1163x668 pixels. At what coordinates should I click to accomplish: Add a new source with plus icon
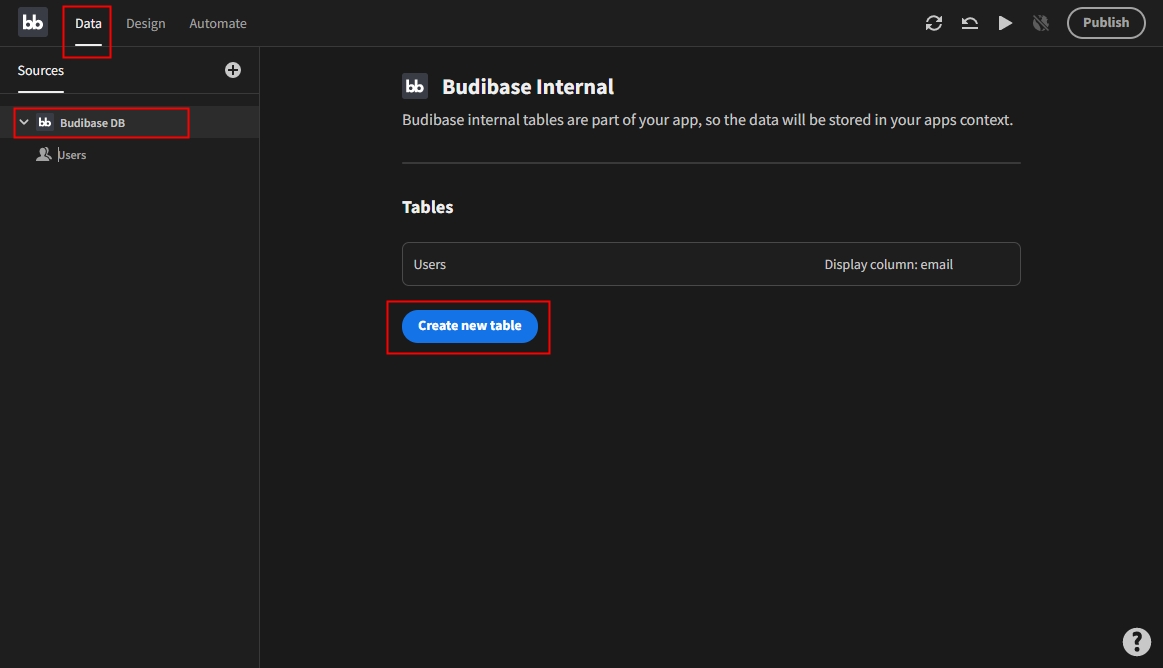click(x=233, y=70)
